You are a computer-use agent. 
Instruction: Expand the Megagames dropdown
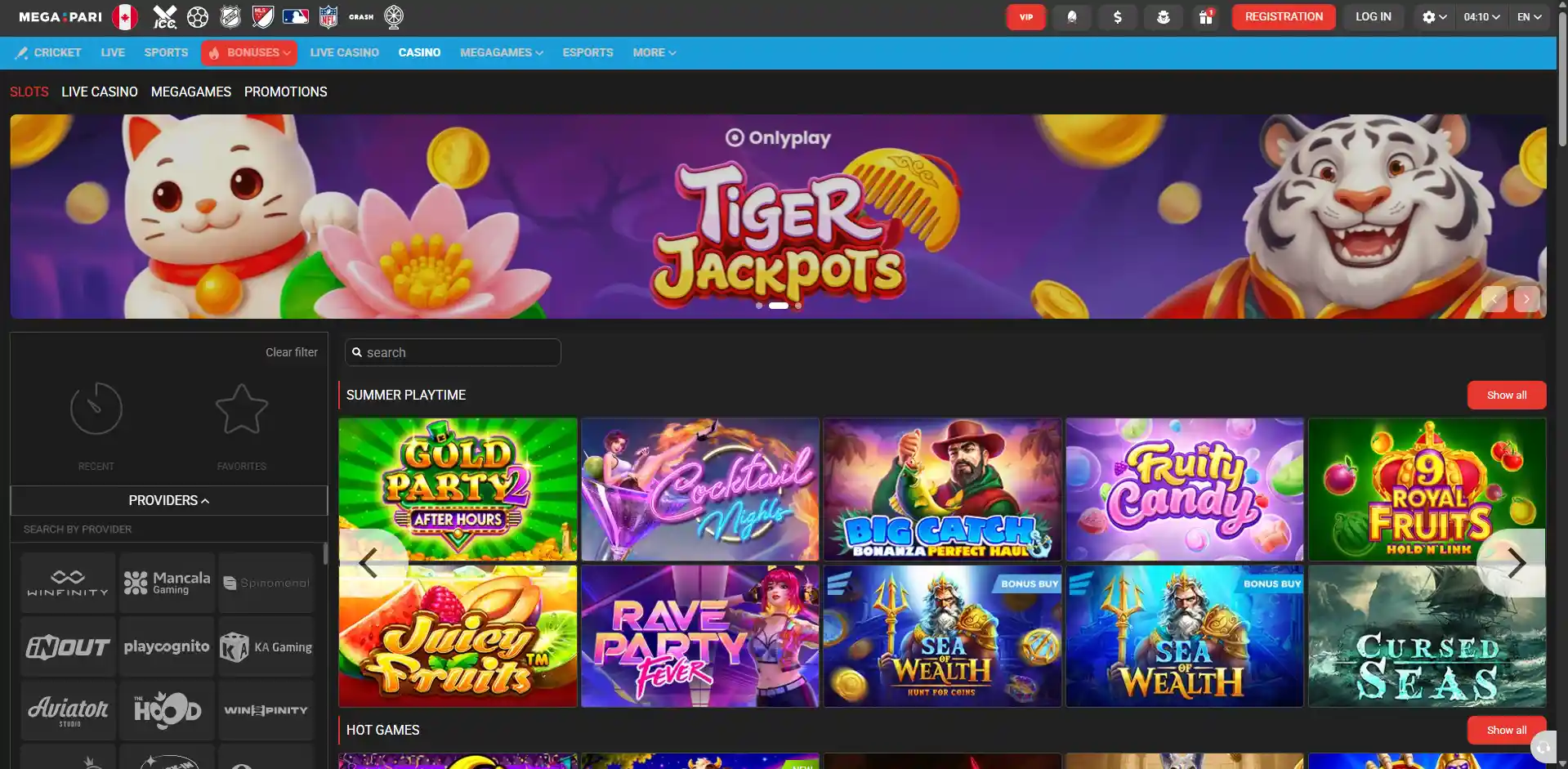pos(502,52)
